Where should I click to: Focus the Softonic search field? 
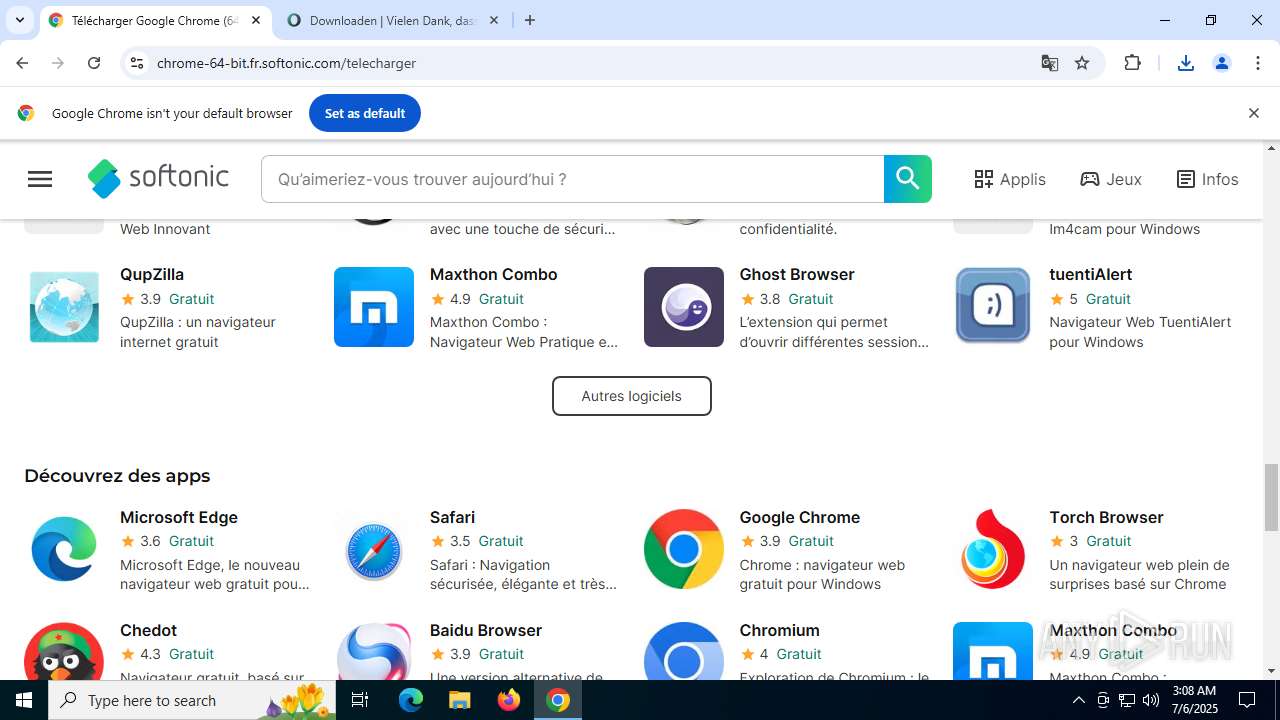(x=572, y=179)
